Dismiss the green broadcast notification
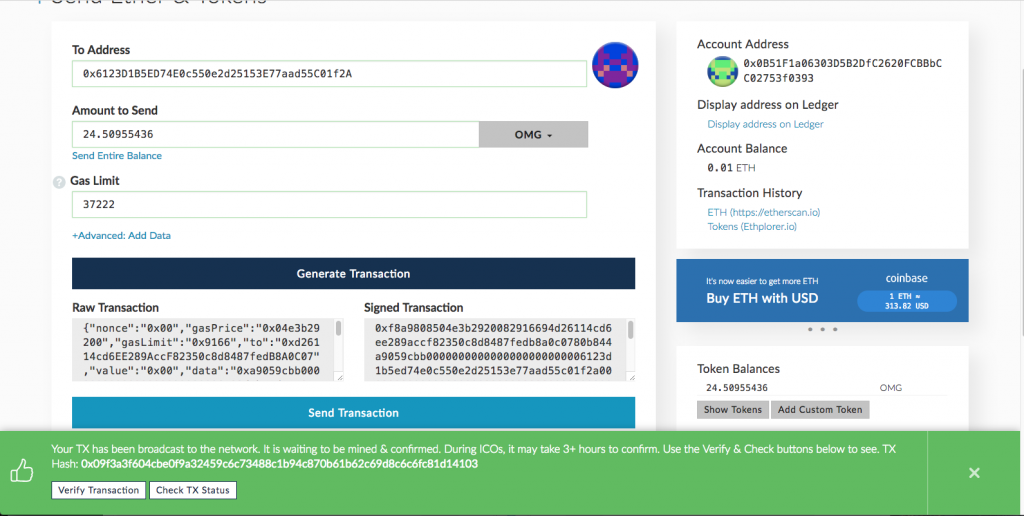The height and width of the screenshot is (516, 1024). (x=974, y=473)
